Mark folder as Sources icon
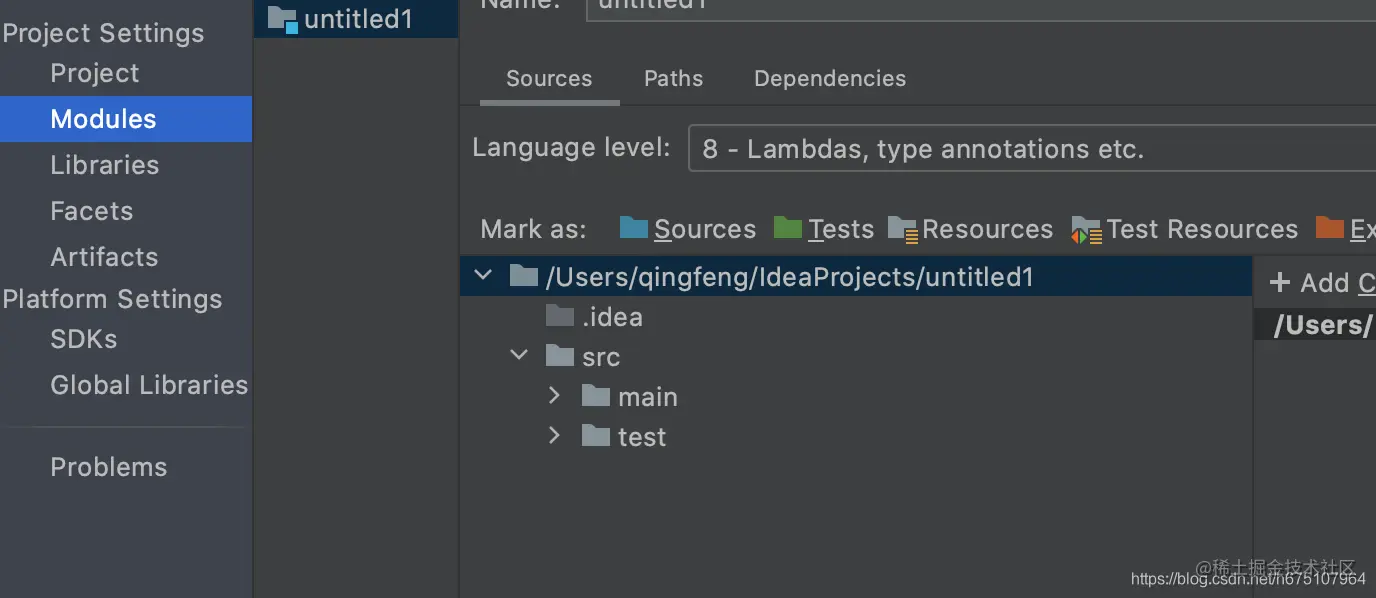Screen dimensions: 1376x598 coord(634,228)
